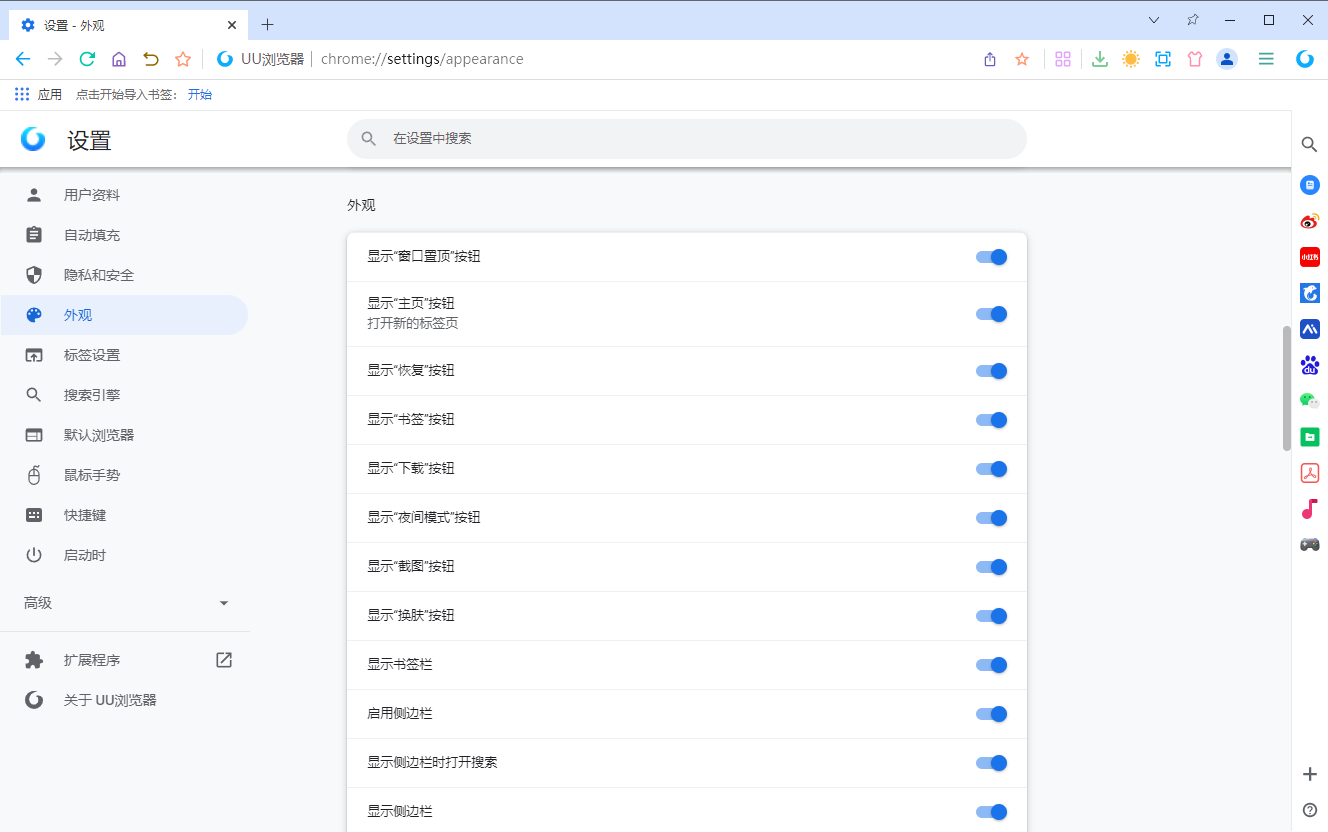Disable 显示"夜间模式"按钮 toggle

pos(991,518)
